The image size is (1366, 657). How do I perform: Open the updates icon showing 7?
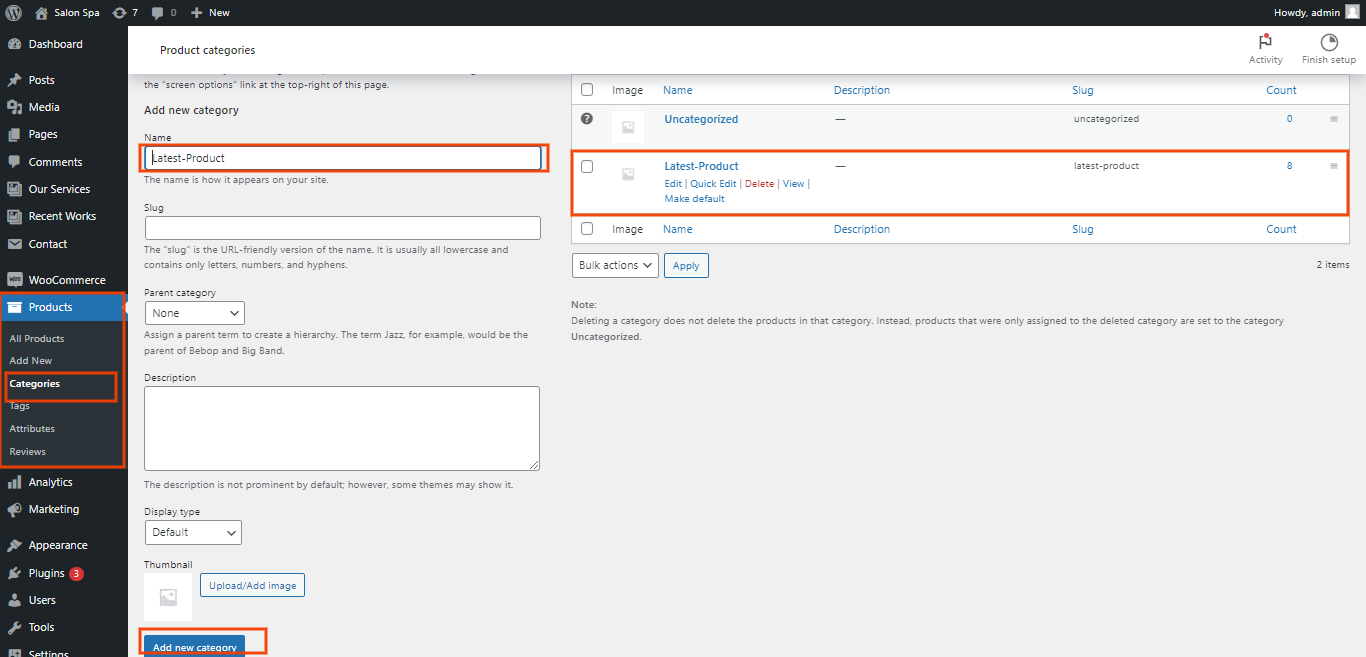pos(120,12)
